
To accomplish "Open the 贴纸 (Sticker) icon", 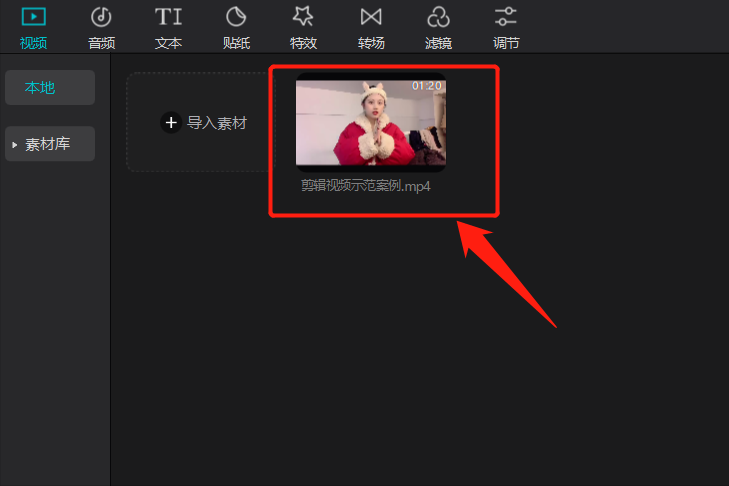I will tap(236, 17).
